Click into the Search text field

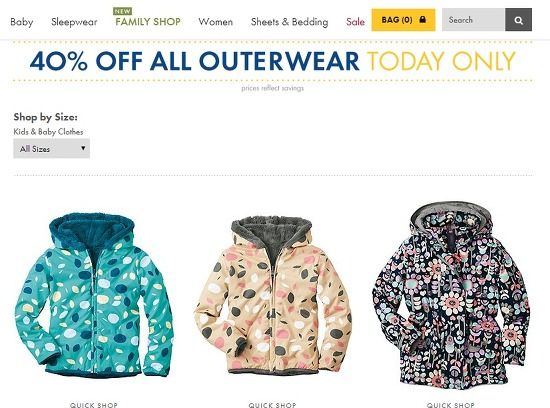[x=474, y=20]
